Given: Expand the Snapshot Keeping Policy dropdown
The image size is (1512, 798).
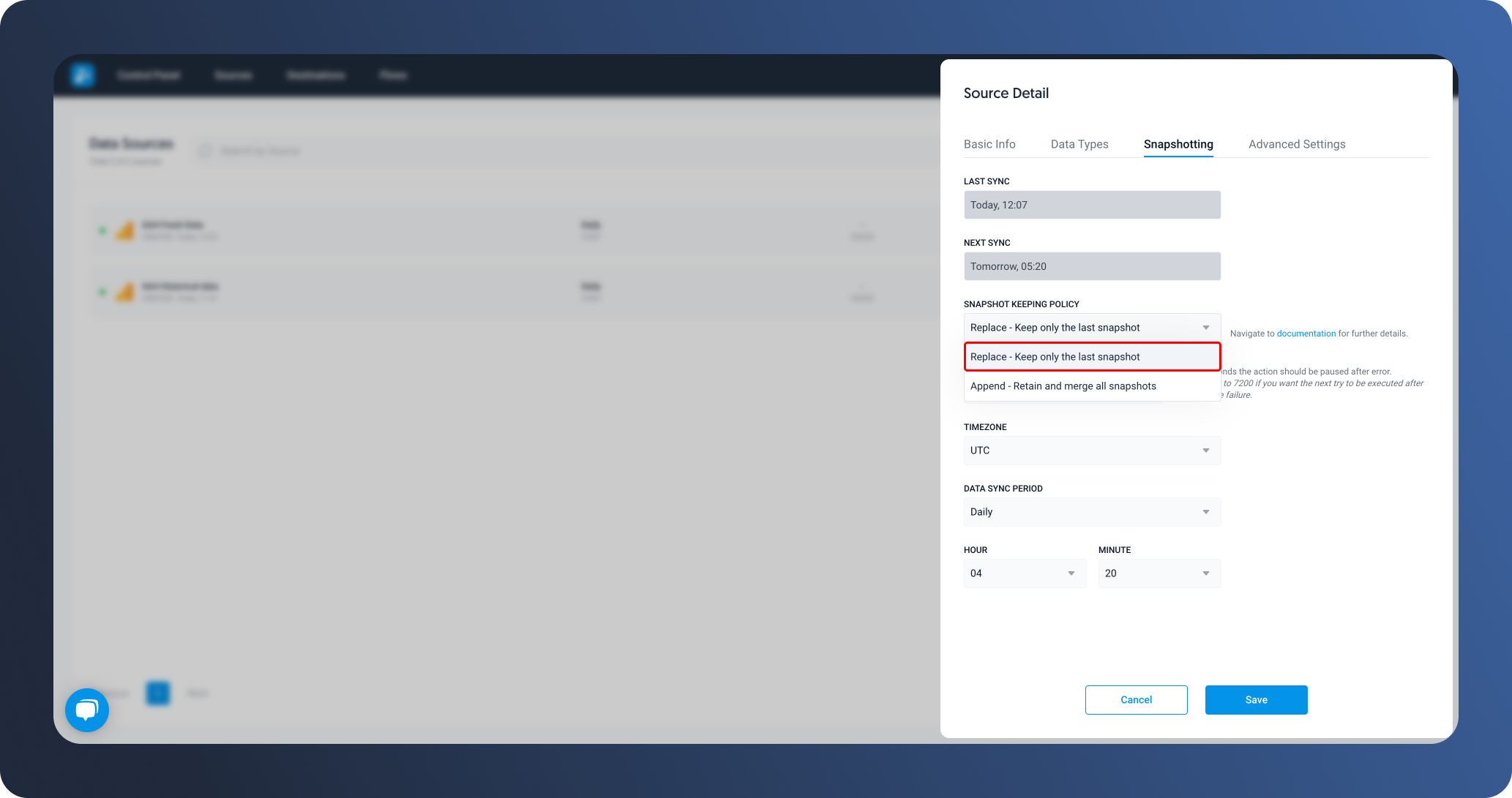Looking at the screenshot, I should pyautogui.click(x=1091, y=327).
